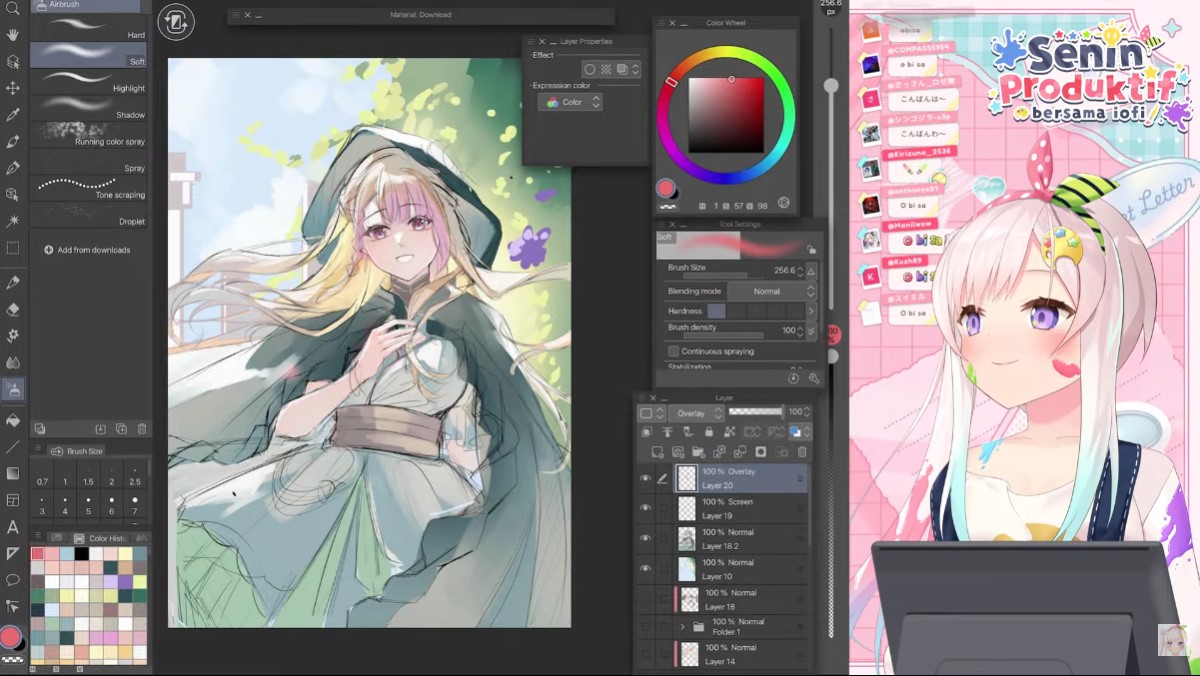Select the straight Line figure tool
Image resolution: width=1200 pixels, height=676 pixels.
pyautogui.click(x=13, y=447)
